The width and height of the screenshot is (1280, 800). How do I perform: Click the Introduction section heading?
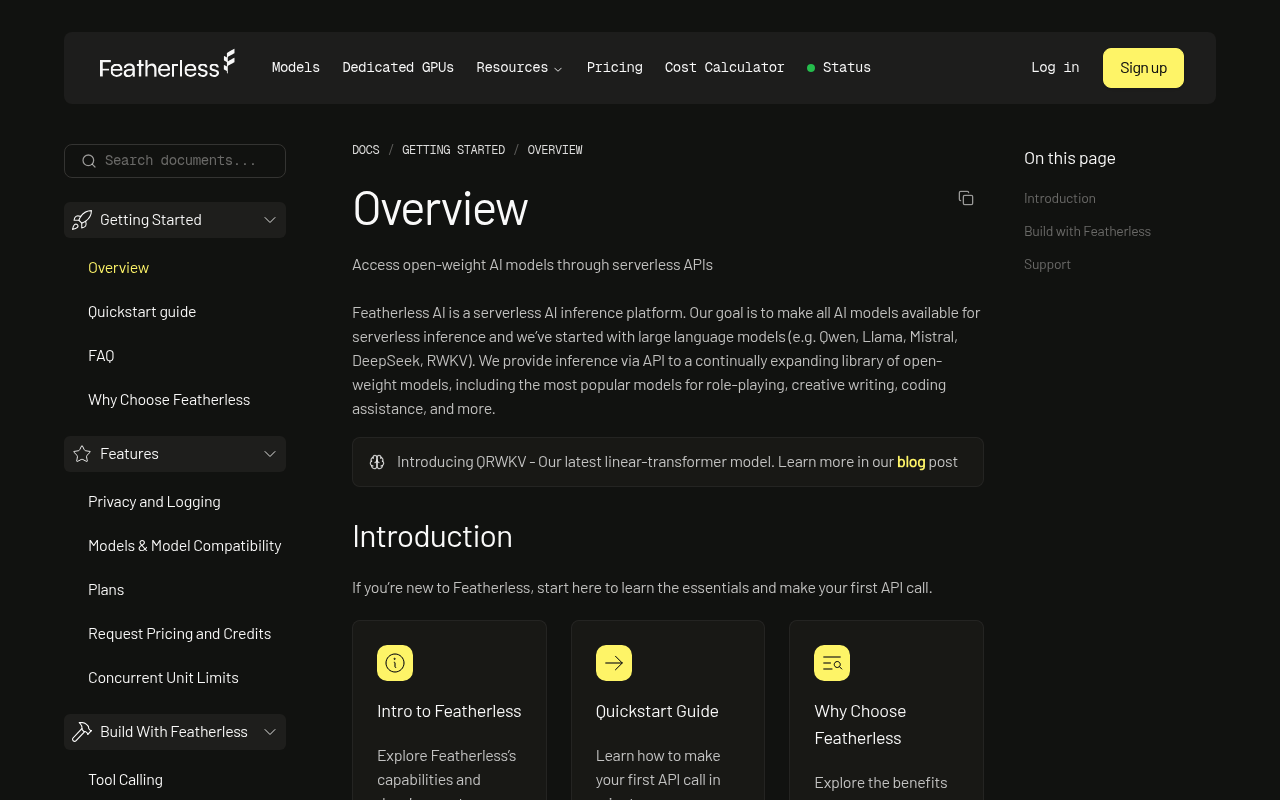tap(432, 537)
